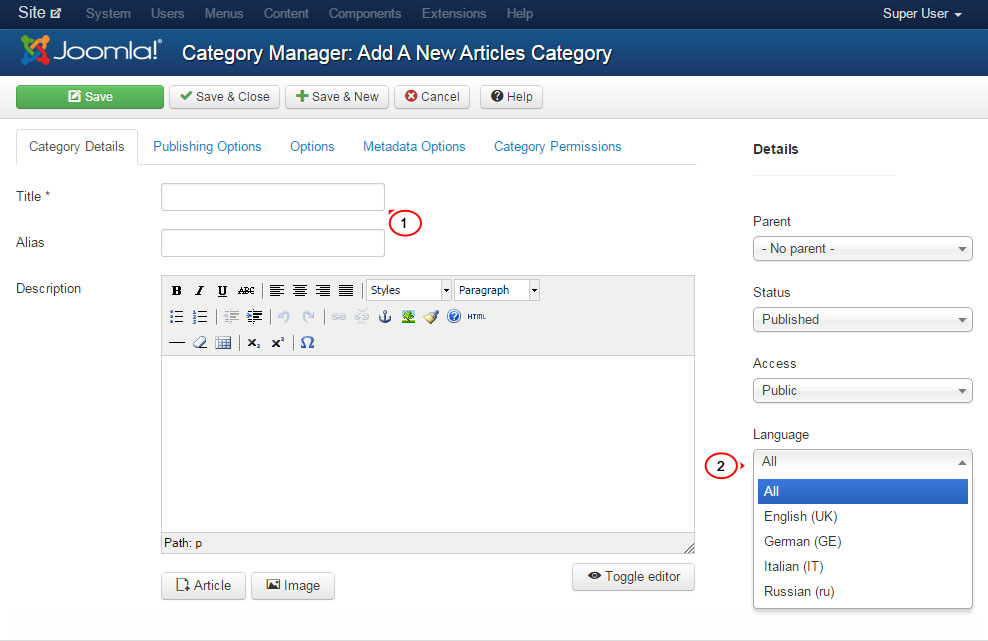The width and height of the screenshot is (988, 641).
Task: Choose English (UK) language option
Action: (x=863, y=517)
